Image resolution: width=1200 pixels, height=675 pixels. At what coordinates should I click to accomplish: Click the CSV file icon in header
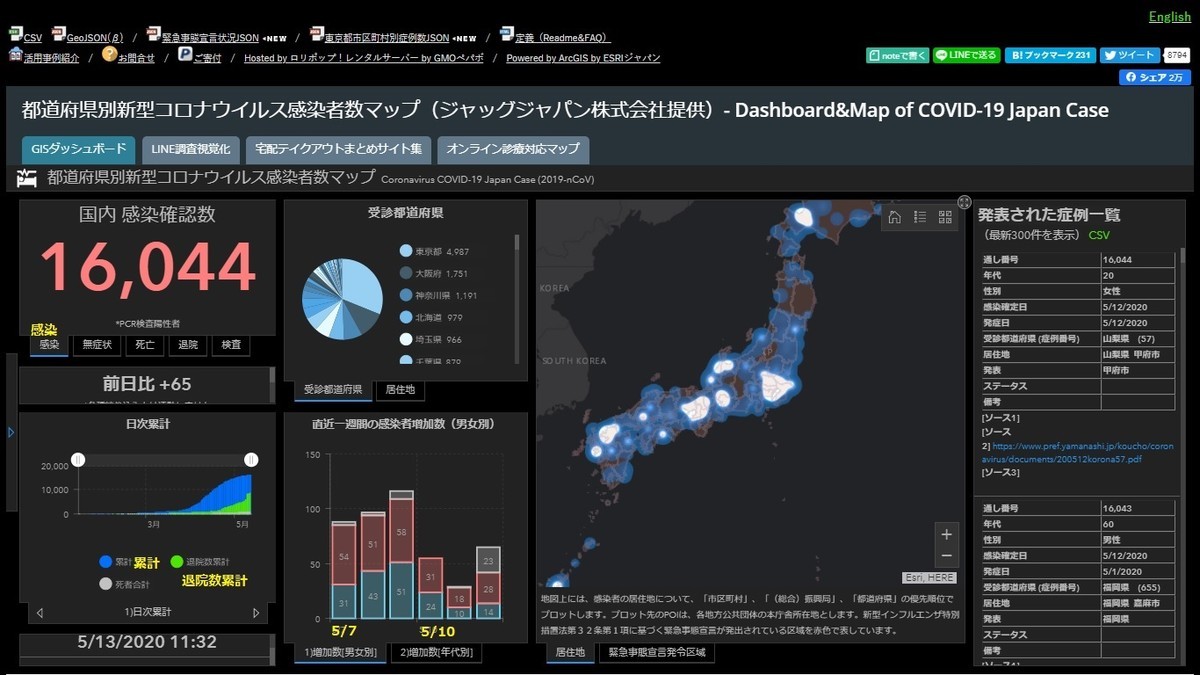click(15, 34)
